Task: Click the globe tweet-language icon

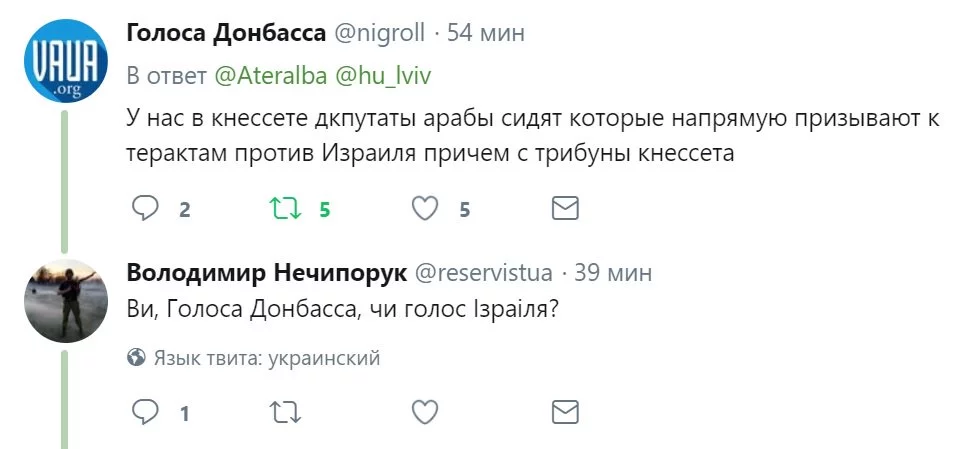Action: 136,357
